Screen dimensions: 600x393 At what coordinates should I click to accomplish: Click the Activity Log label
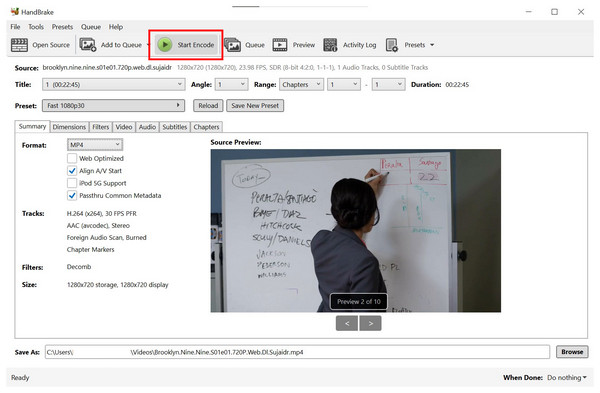(x=359, y=45)
